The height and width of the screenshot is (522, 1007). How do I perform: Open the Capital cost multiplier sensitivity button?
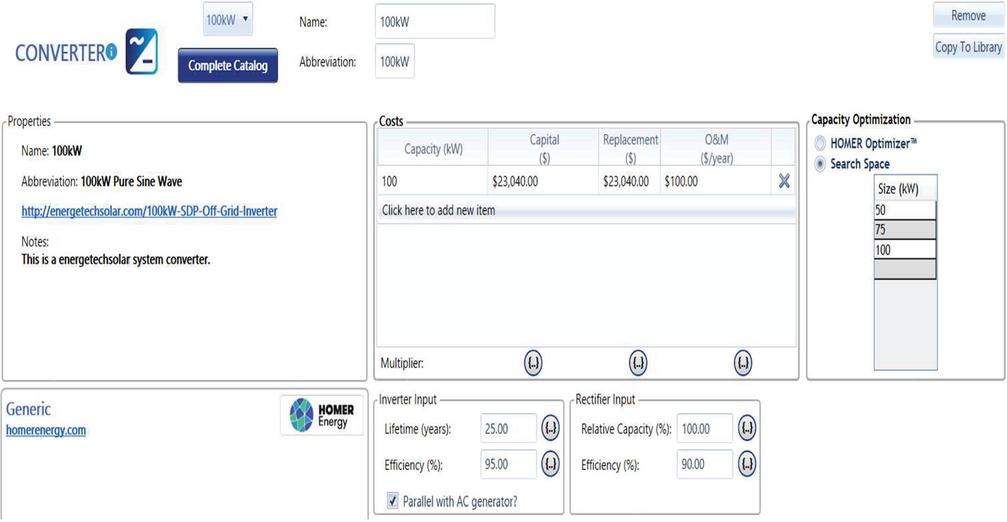pos(534,363)
